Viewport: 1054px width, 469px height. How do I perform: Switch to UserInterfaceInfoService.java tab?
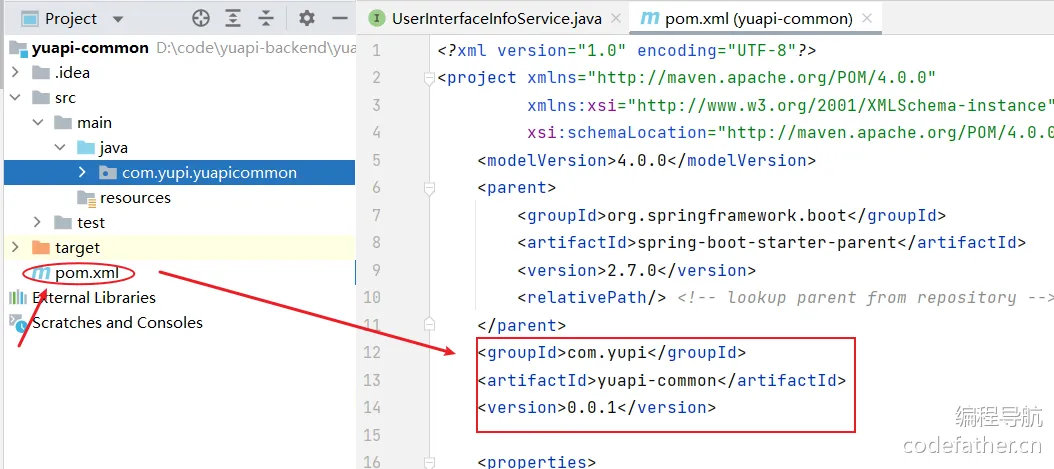(497, 19)
